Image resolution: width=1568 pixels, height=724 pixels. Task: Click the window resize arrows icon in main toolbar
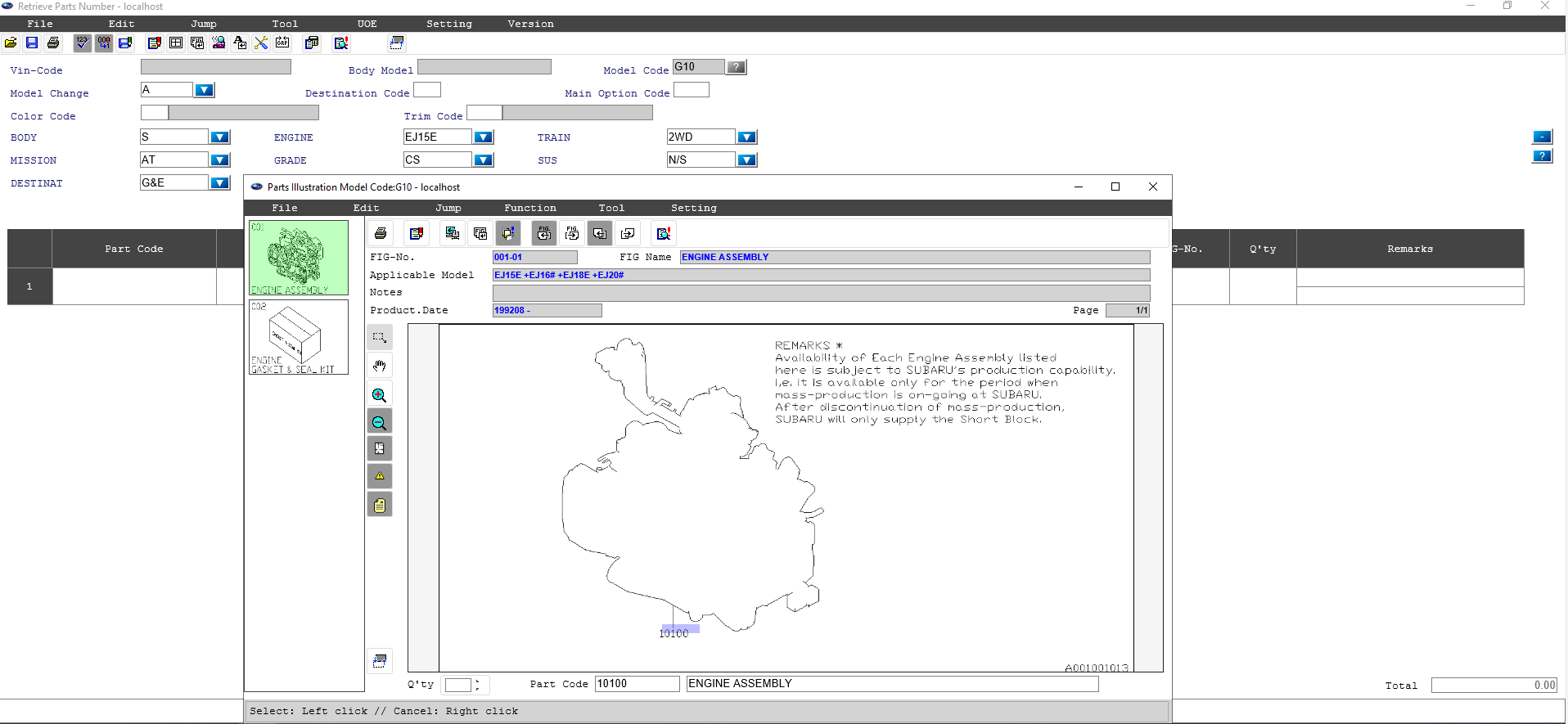396,43
